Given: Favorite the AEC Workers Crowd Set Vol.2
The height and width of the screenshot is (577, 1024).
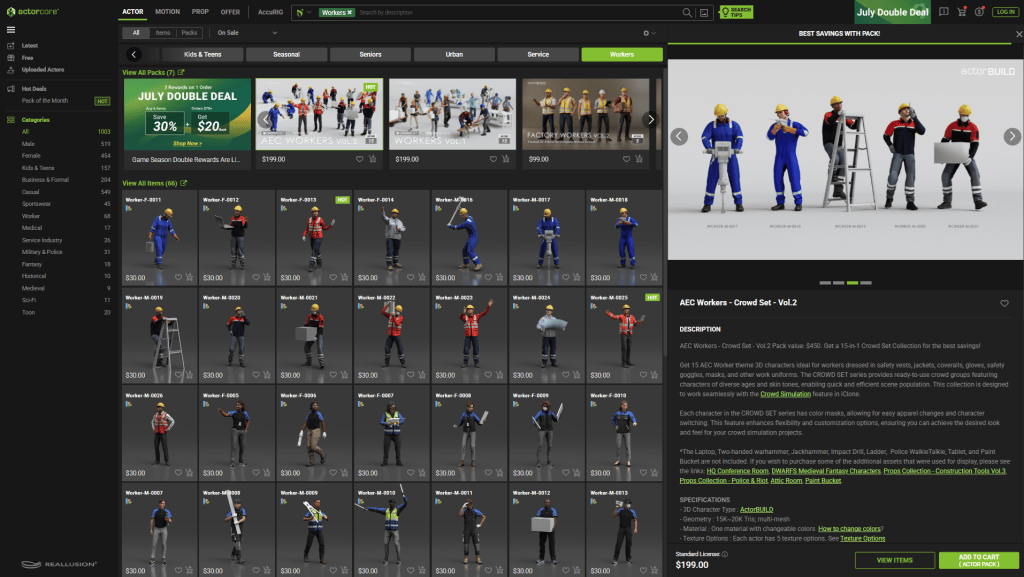Looking at the screenshot, I should point(1004,303).
